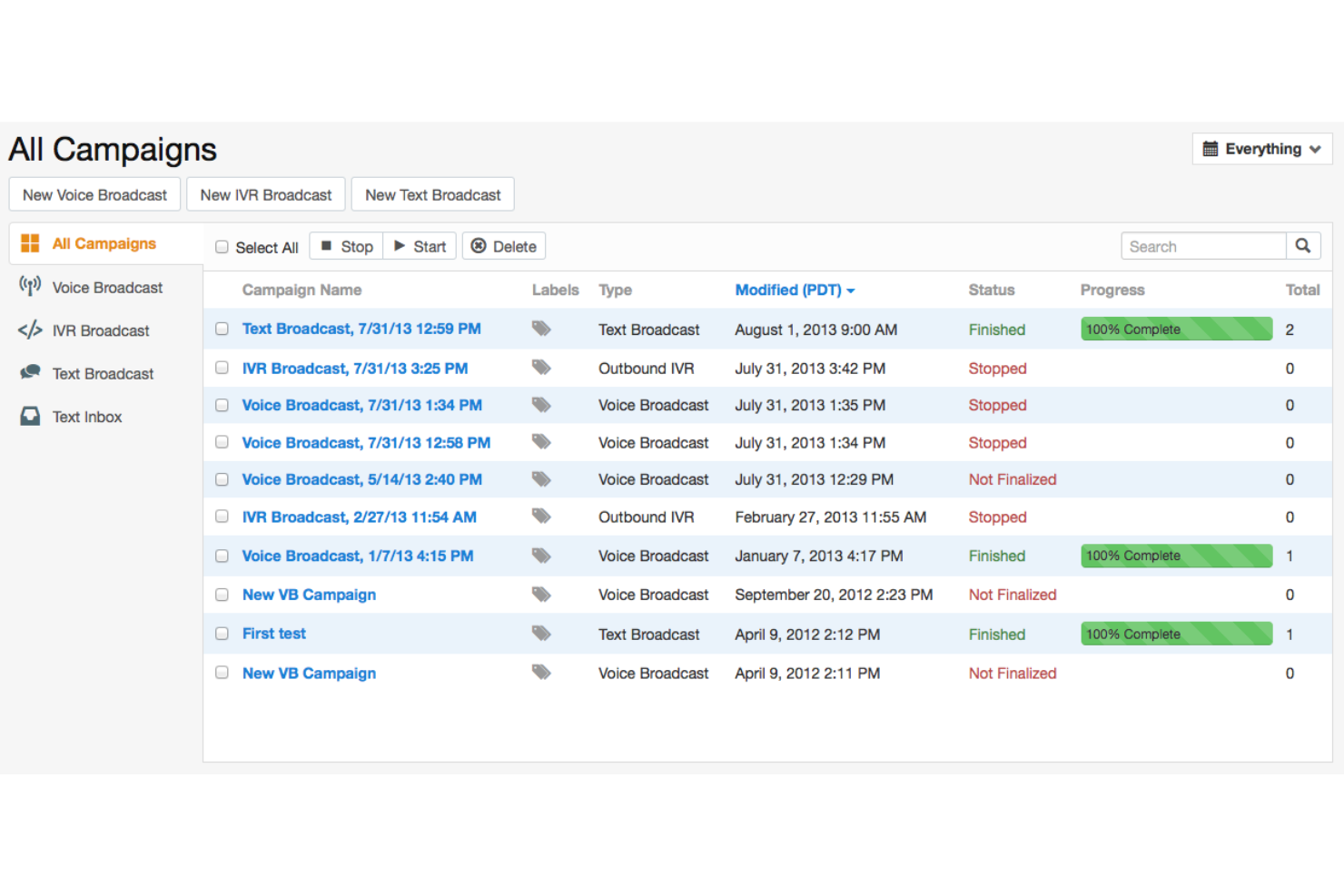Click the All Campaigns grid icon
Image resolution: width=1344 pixels, height=896 pixels.
coord(30,243)
